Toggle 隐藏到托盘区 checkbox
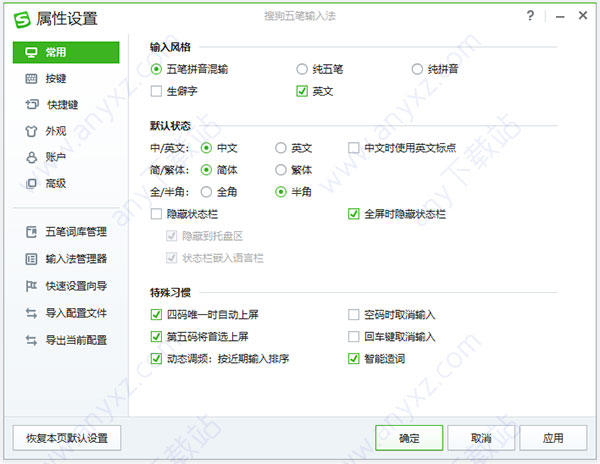Screen dimensions: 600x464 tap(171, 236)
